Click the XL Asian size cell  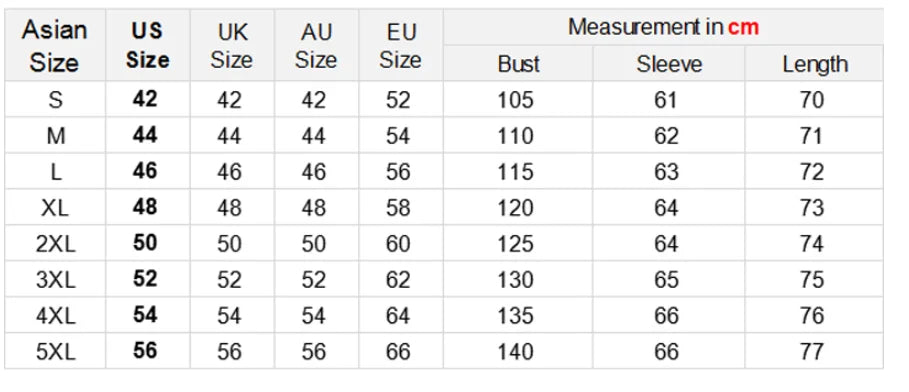(54, 207)
